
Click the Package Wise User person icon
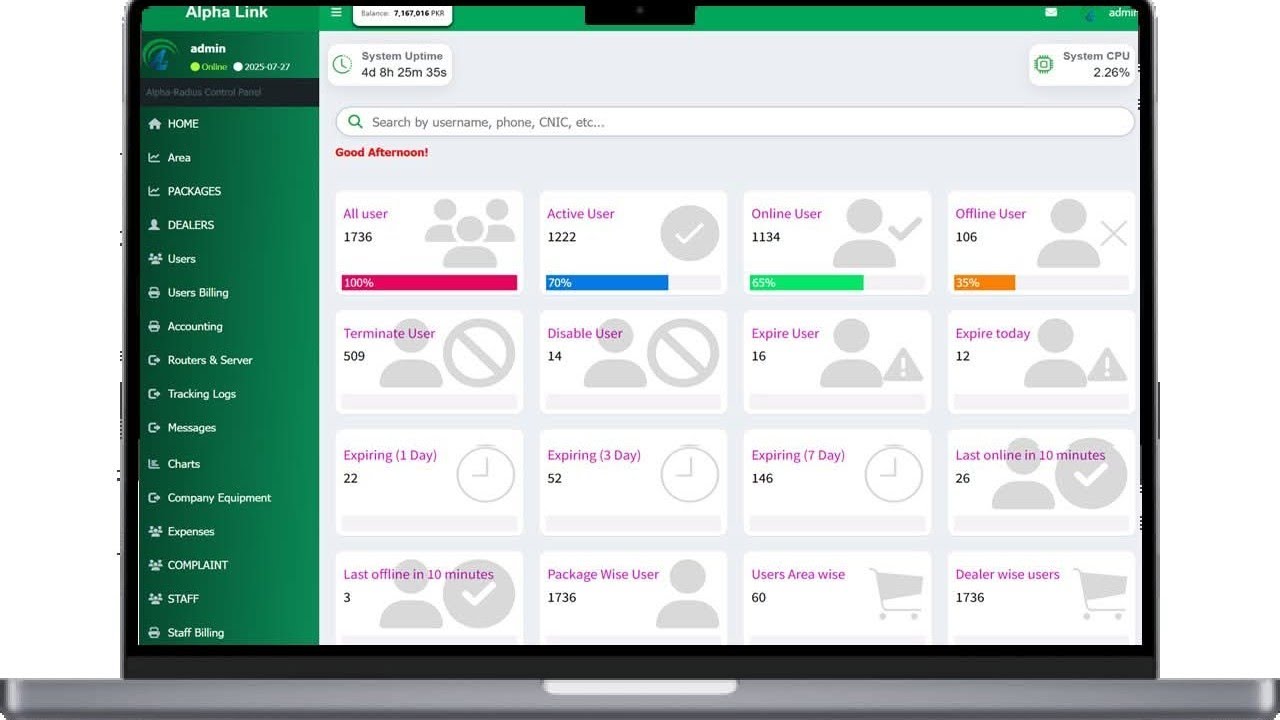(x=688, y=594)
